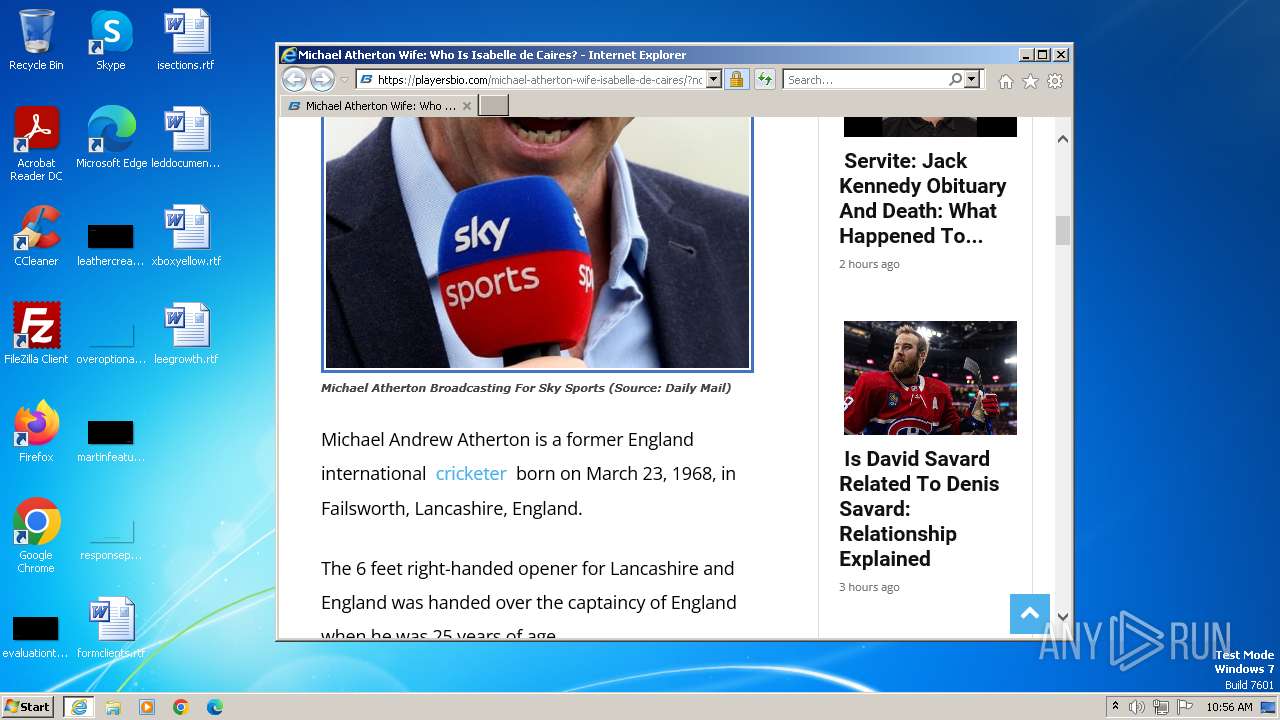Click the browser Back arrow button
The height and width of the screenshot is (720, 1280).
(x=294, y=80)
